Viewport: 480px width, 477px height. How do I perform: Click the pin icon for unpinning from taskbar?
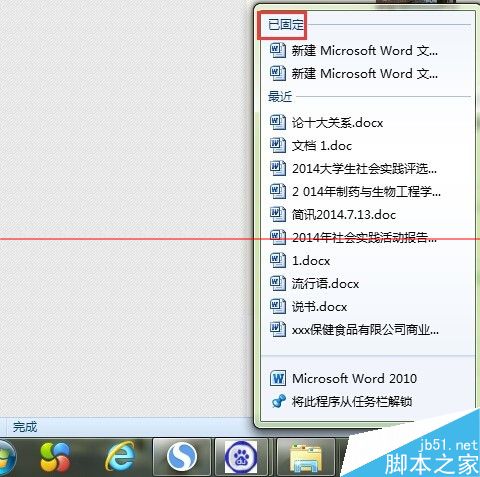pyautogui.click(x=279, y=401)
